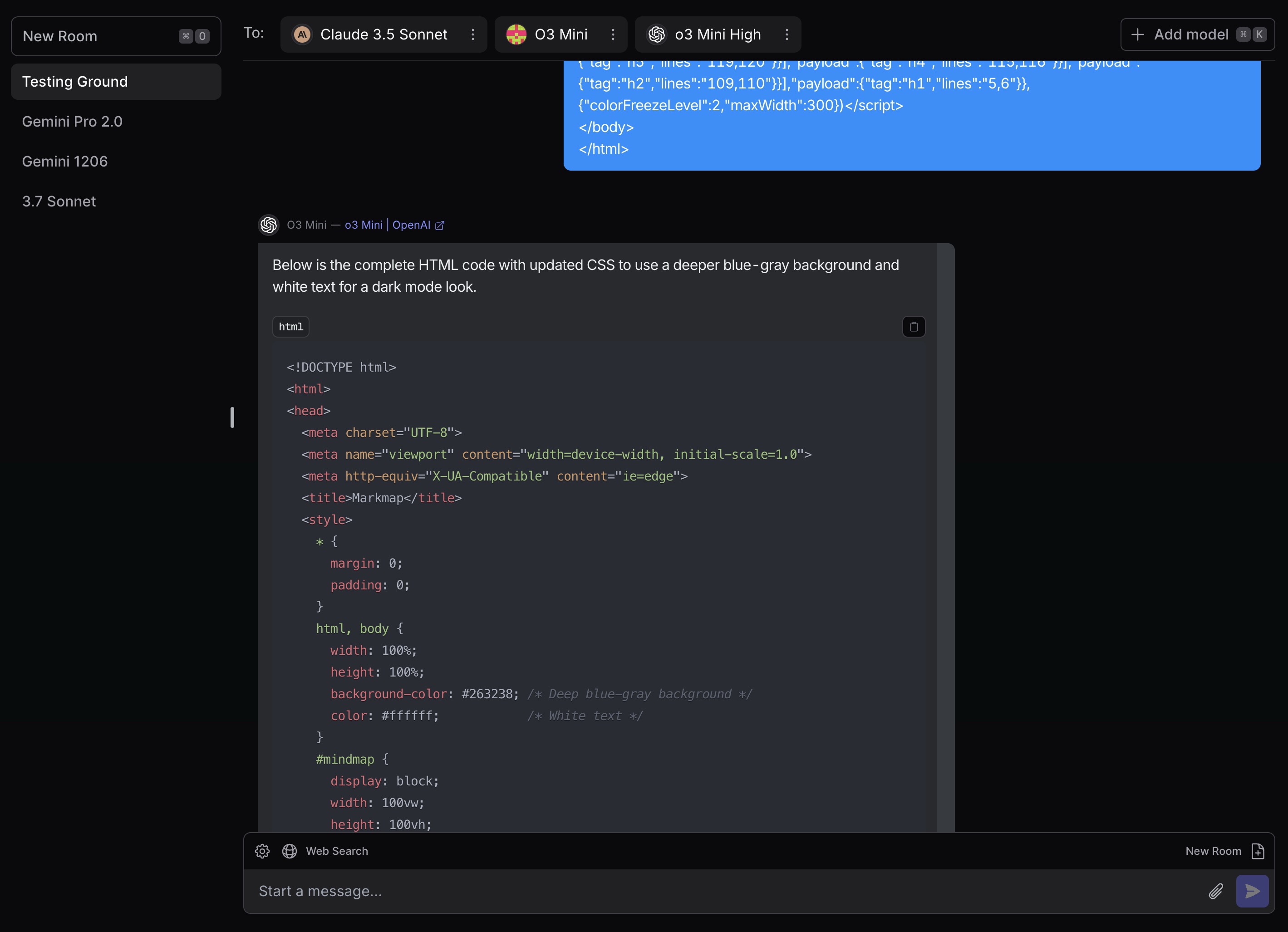Image resolution: width=1288 pixels, height=932 pixels.
Task: Send the message with arrow button
Action: 1252,891
